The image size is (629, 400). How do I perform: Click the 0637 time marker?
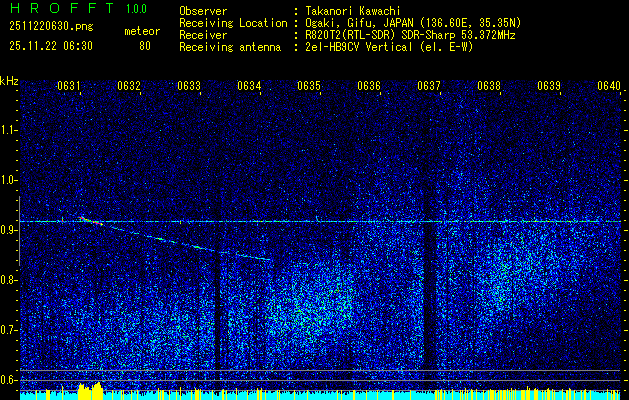coord(429,86)
